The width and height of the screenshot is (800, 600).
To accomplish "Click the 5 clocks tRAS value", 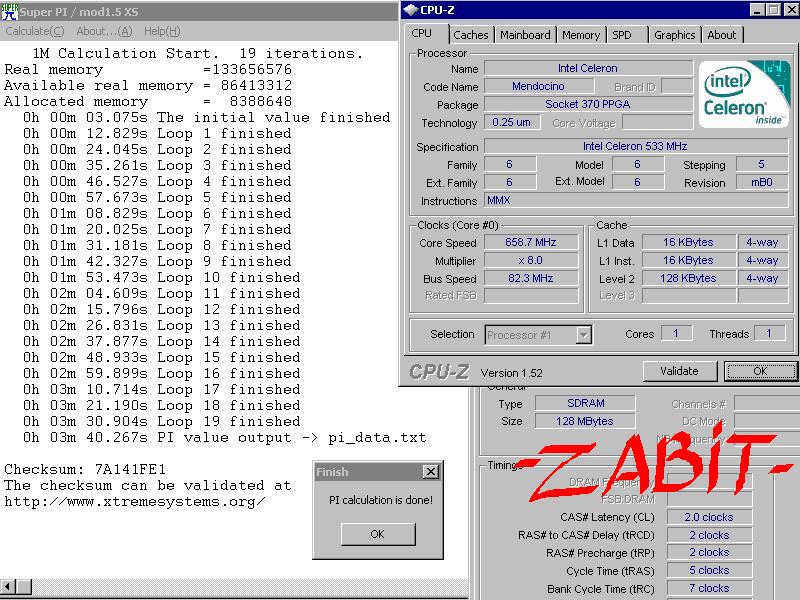I will pos(709,570).
